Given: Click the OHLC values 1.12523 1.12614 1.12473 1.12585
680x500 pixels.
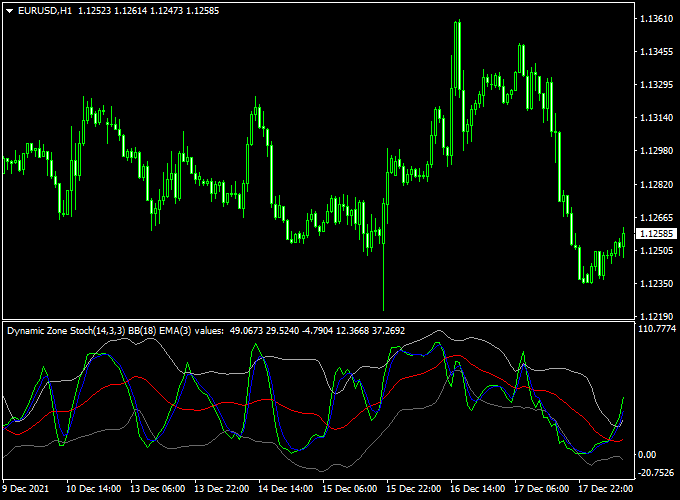Looking at the screenshot, I should 149,11.
